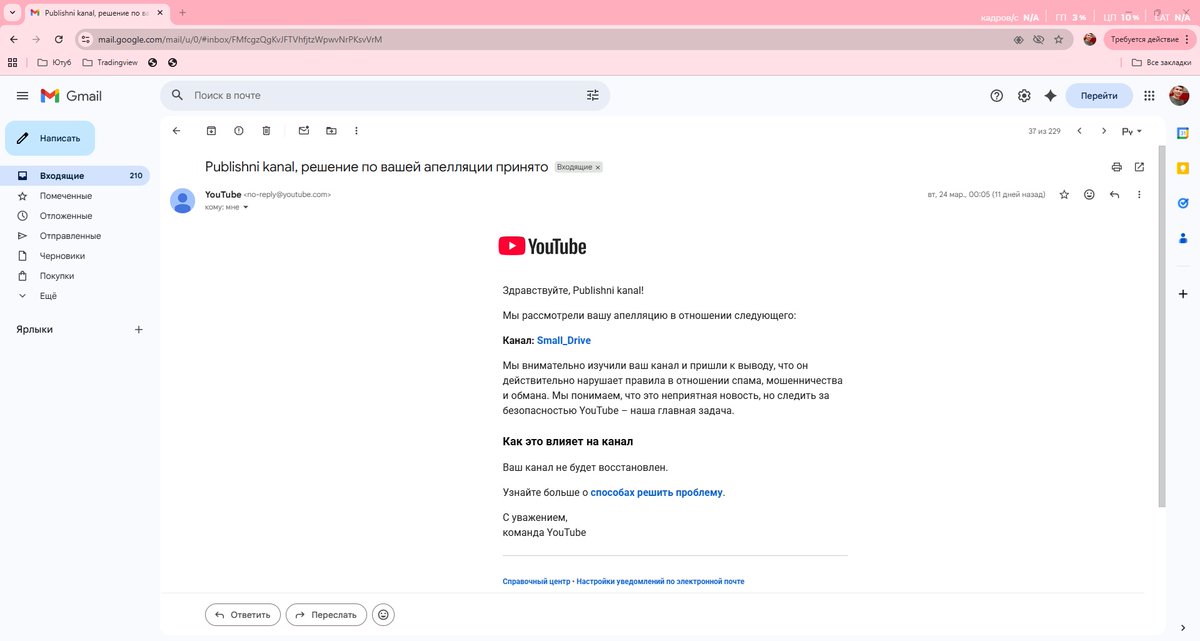Open Справочный центр link

(536, 581)
